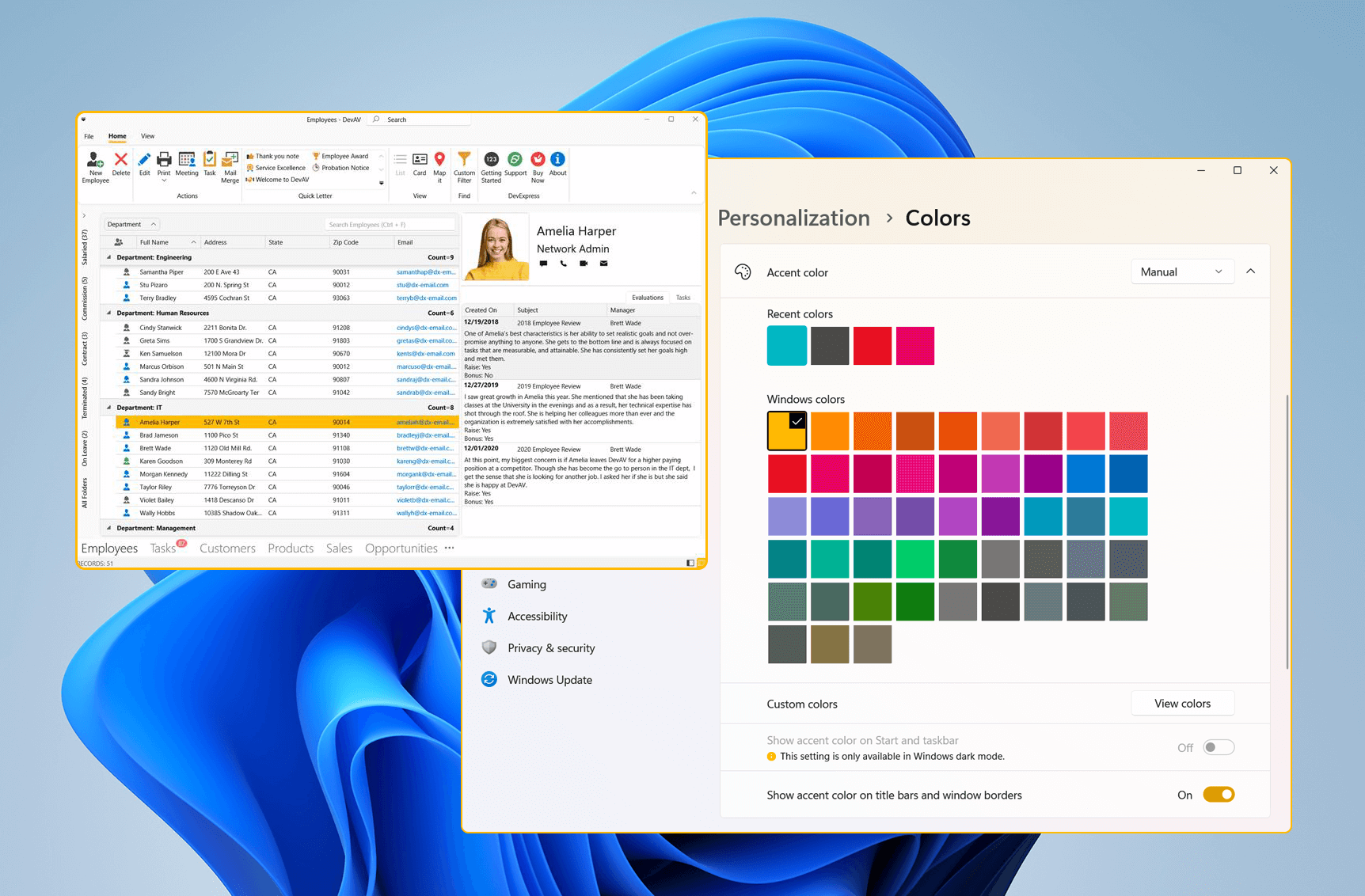This screenshot has width=1365, height=896.
Task: Open Mail Merge
Action: 230,168
